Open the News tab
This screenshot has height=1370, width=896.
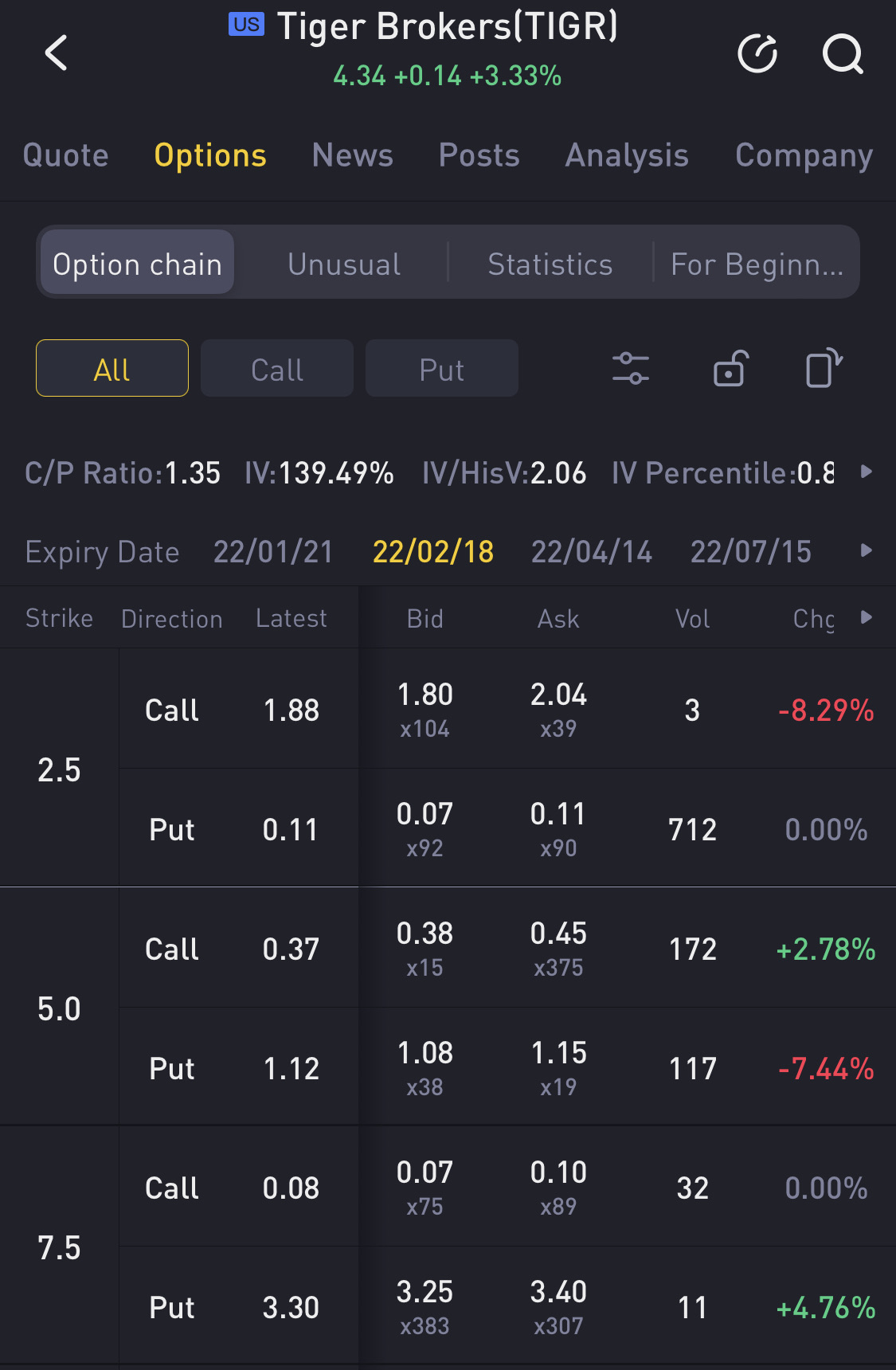(352, 155)
